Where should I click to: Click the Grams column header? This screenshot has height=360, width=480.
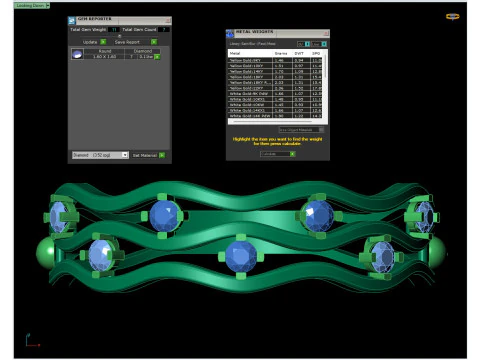pyautogui.click(x=282, y=53)
